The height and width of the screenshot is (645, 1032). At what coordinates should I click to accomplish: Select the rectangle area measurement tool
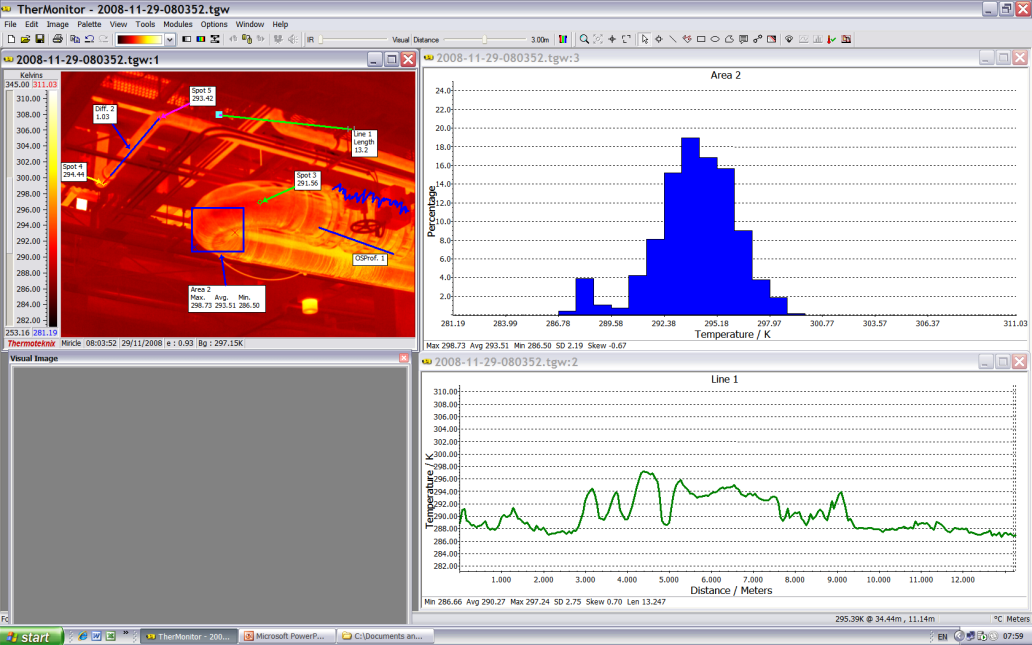pos(701,39)
